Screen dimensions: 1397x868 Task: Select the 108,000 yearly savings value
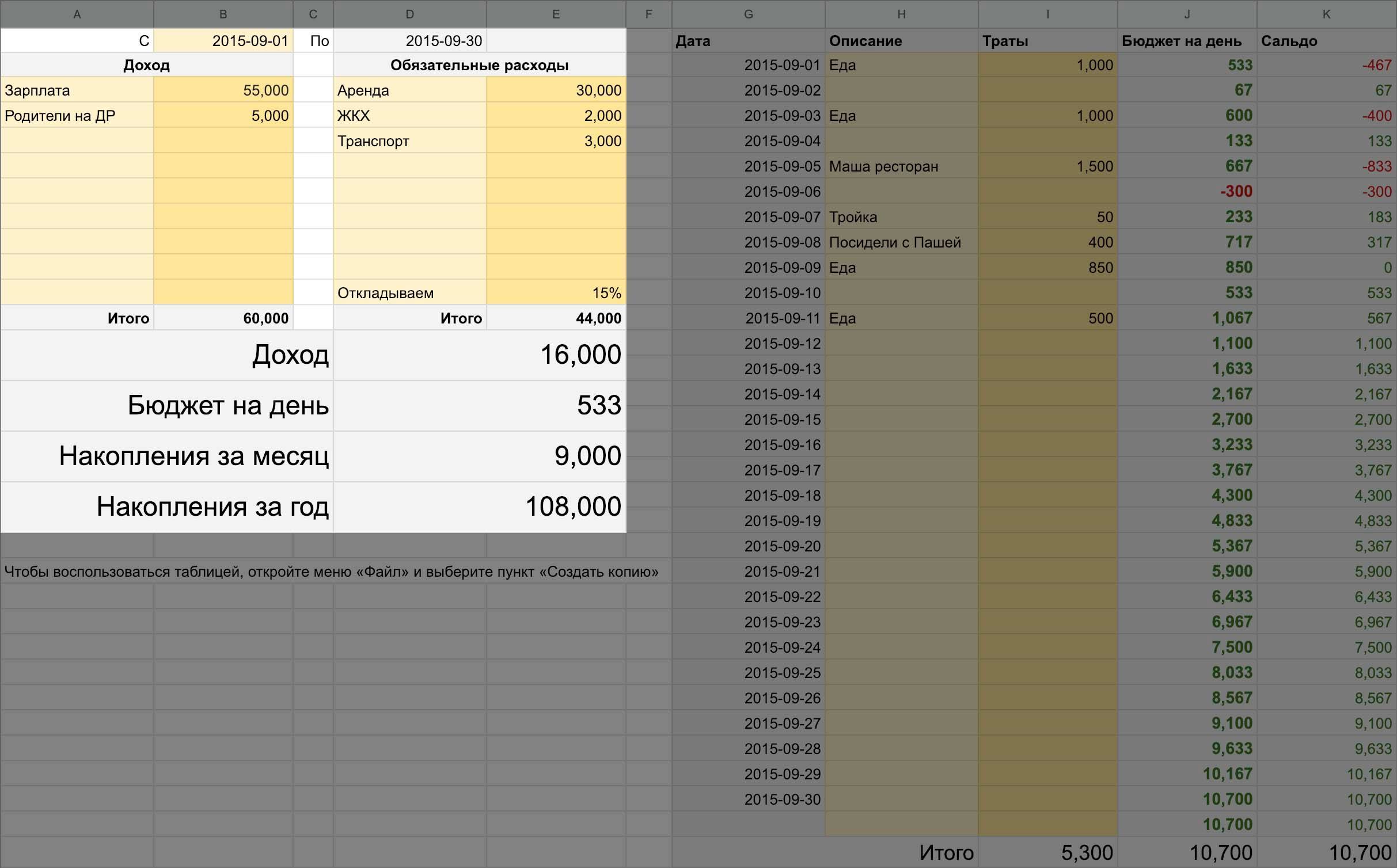tap(480, 507)
